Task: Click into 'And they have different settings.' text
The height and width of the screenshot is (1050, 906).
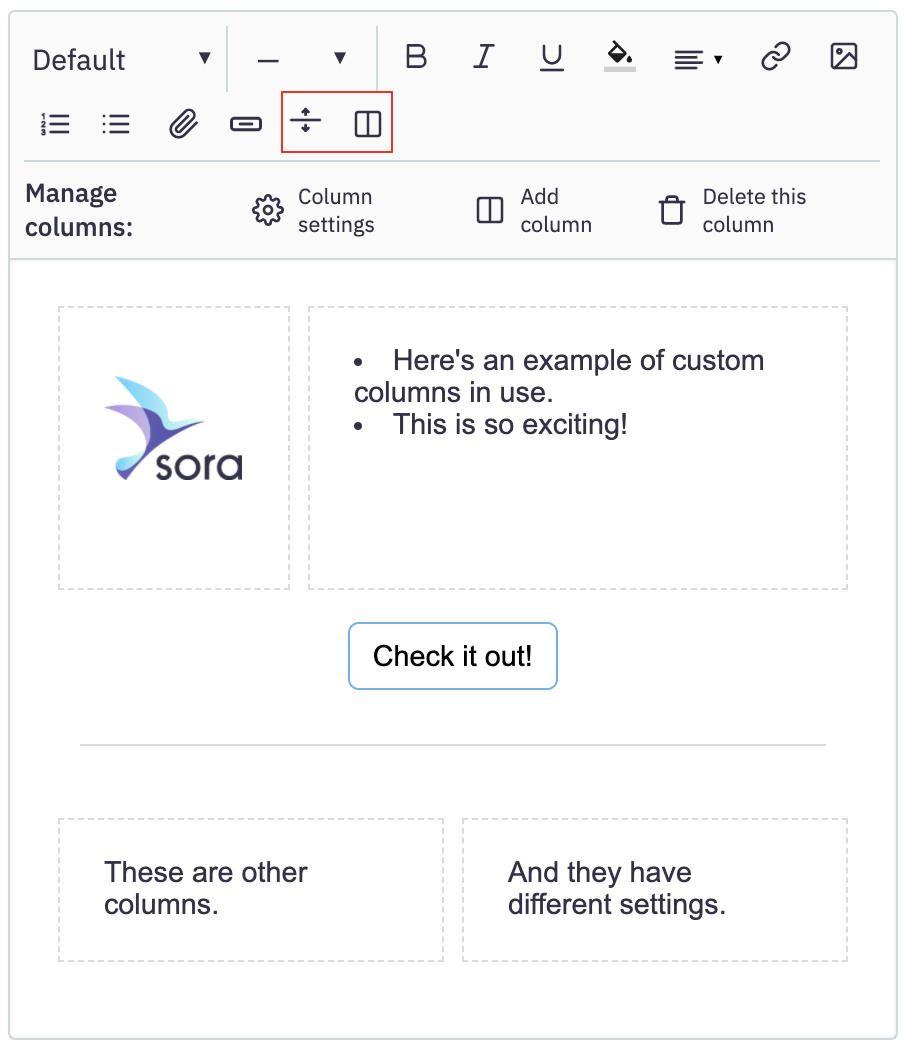Action: (617, 888)
